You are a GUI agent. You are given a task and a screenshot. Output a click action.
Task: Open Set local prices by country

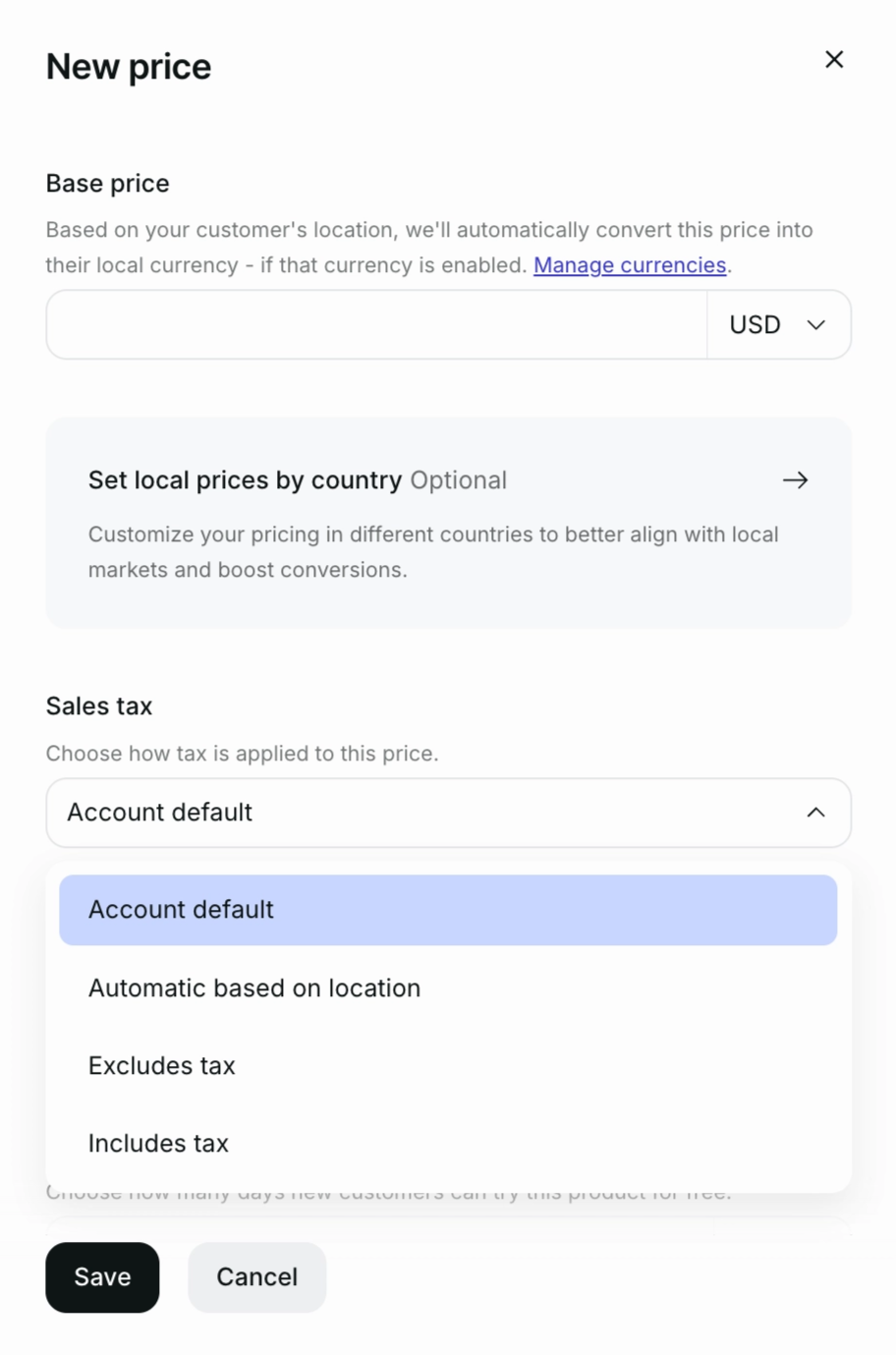pyautogui.click(x=245, y=480)
